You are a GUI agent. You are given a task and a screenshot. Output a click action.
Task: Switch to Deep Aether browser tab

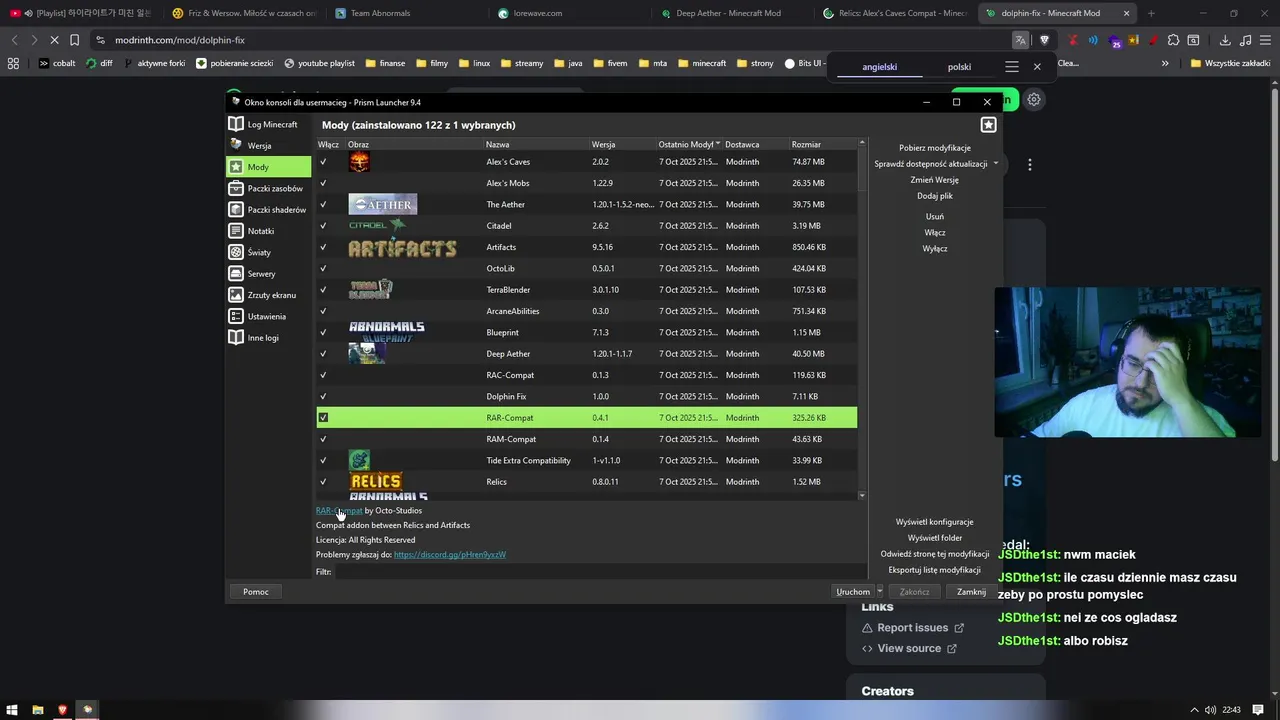tap(729, 13)
